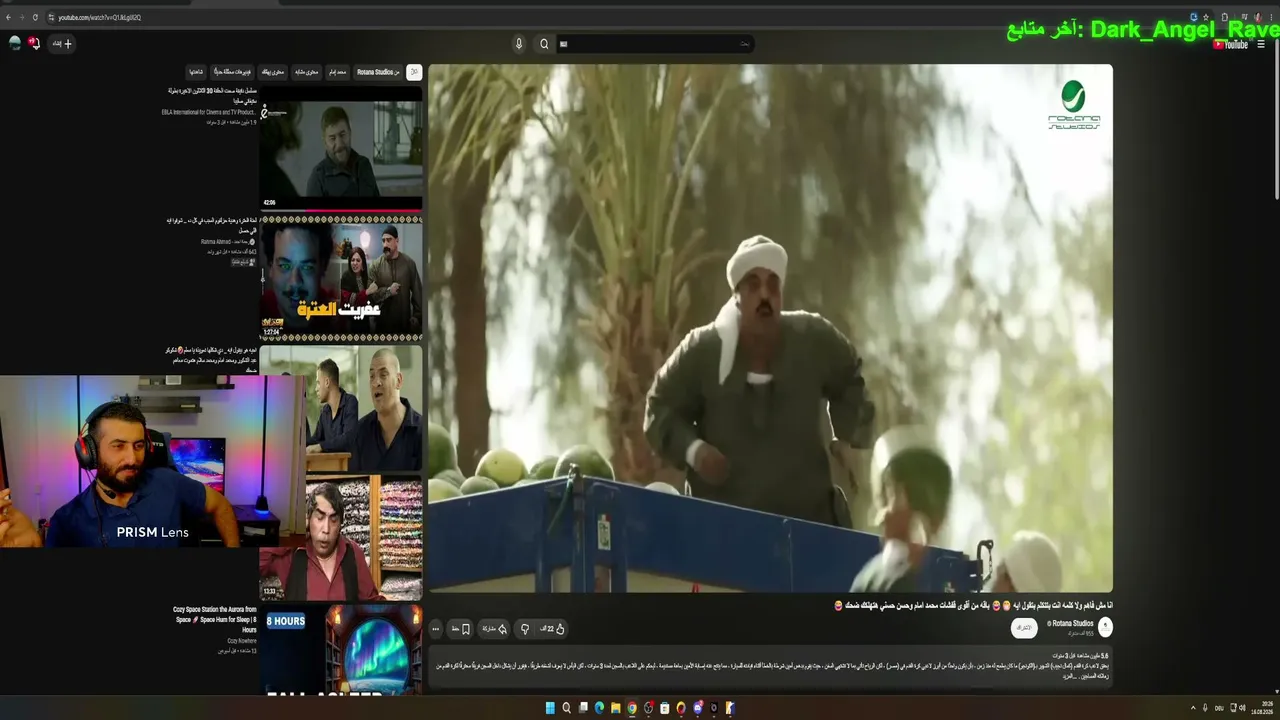The image size is (1280, 720).
Task: Open the Cozy Nowhere channel link
Action: click(x=241, y=641)
